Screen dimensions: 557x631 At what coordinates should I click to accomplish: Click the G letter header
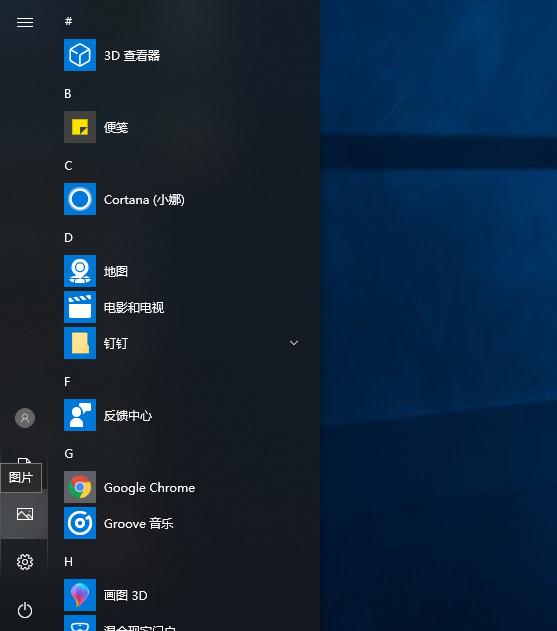coord(69,454)
